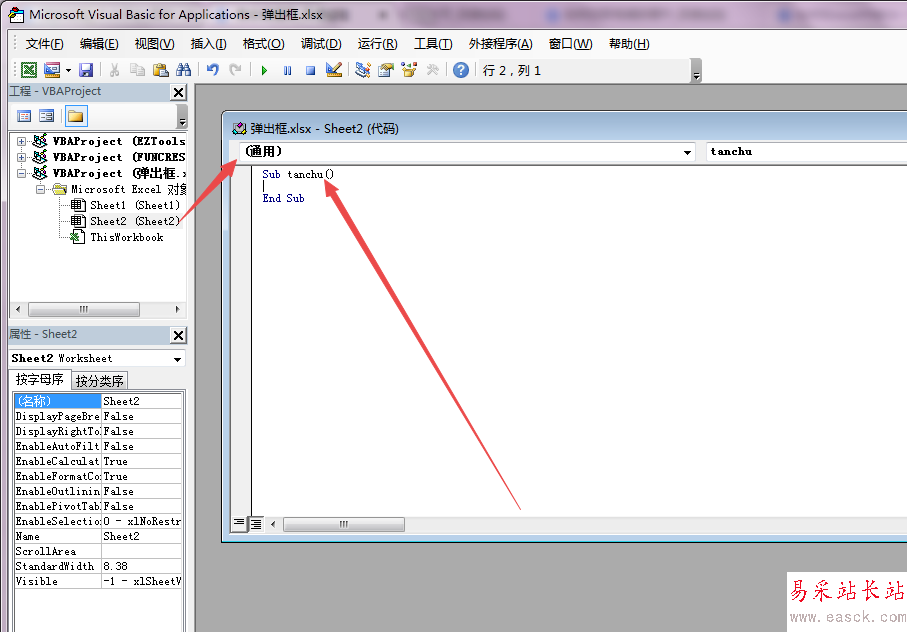Click the Toolbox wrench icon

[432, 70]
